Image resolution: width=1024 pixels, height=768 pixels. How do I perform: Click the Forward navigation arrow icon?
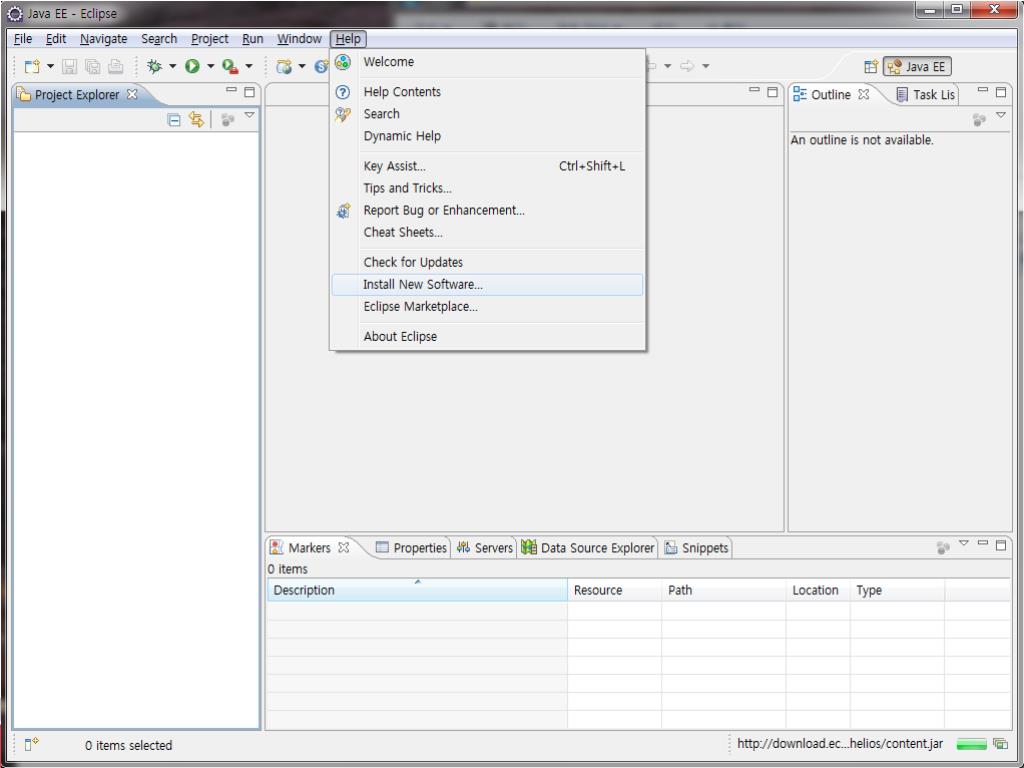[x=687, y=66]
